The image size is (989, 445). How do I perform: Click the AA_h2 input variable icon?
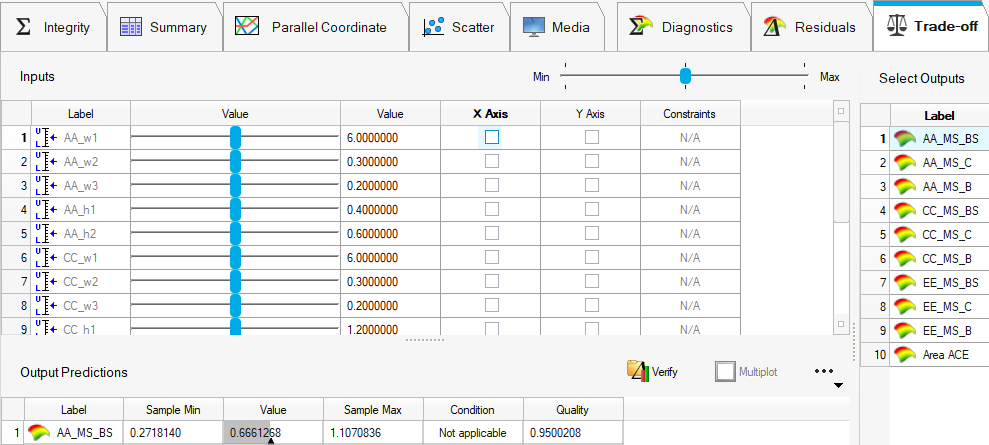tap(47, 233)
